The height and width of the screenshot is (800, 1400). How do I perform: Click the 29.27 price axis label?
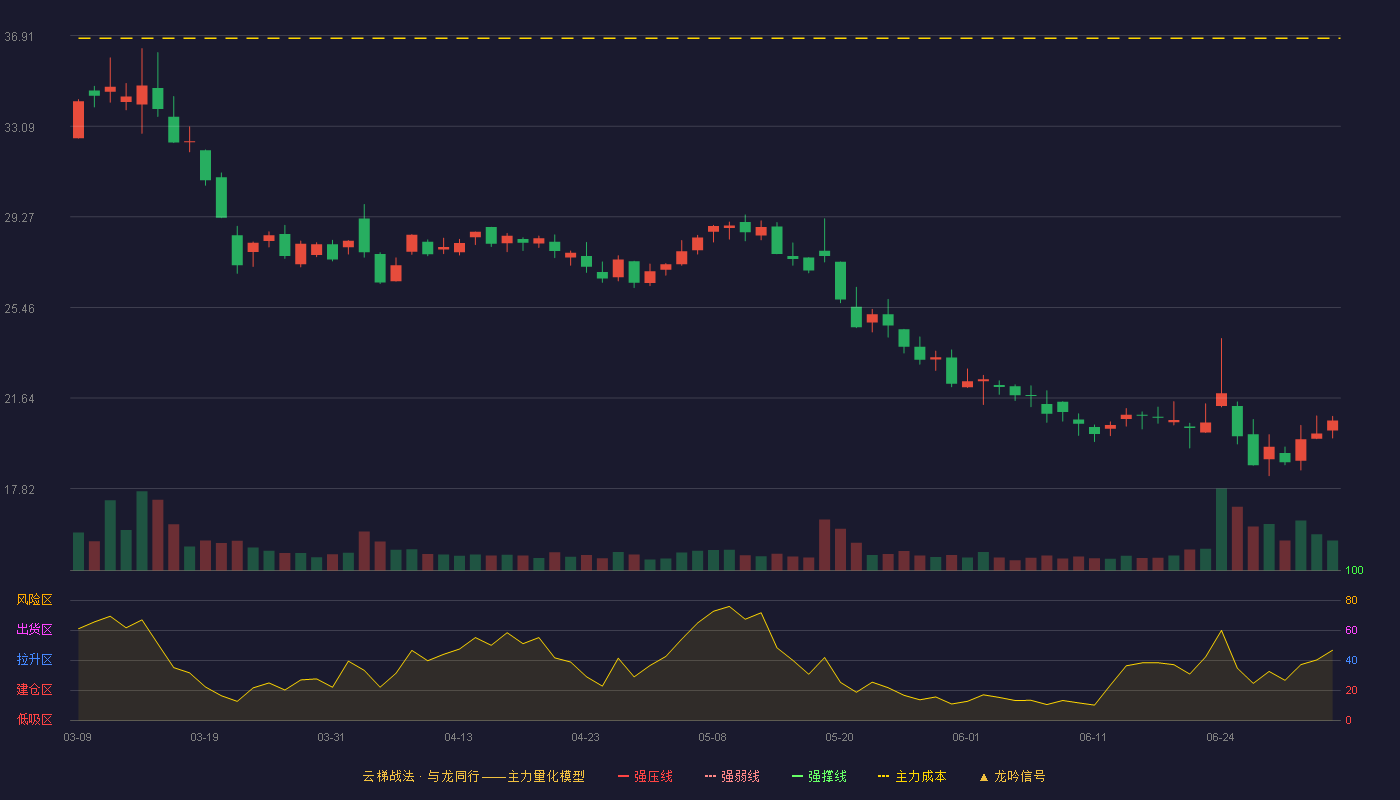tap(19, 217)
